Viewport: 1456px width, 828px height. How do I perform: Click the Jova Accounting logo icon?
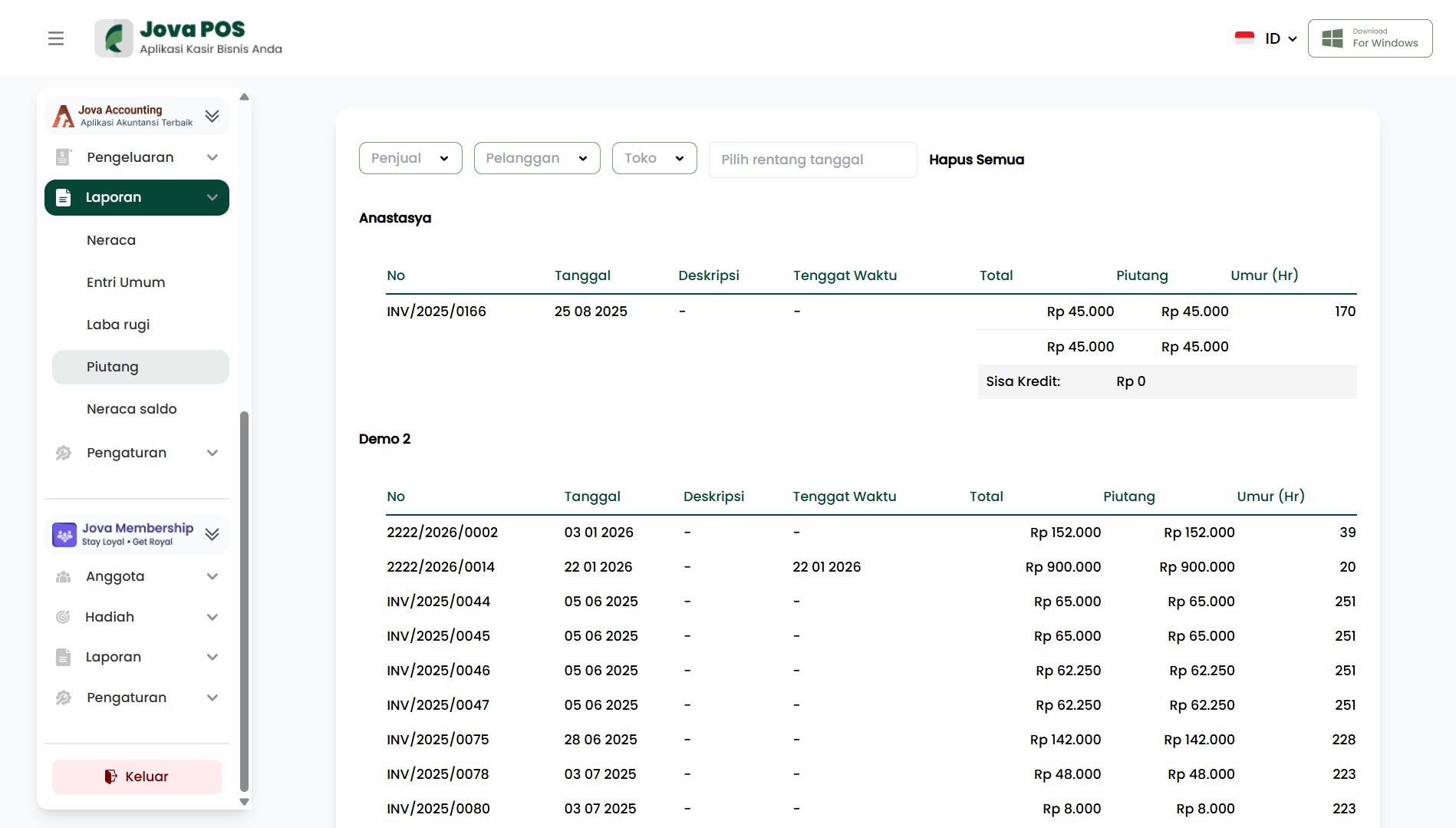(x=64, y=116)
